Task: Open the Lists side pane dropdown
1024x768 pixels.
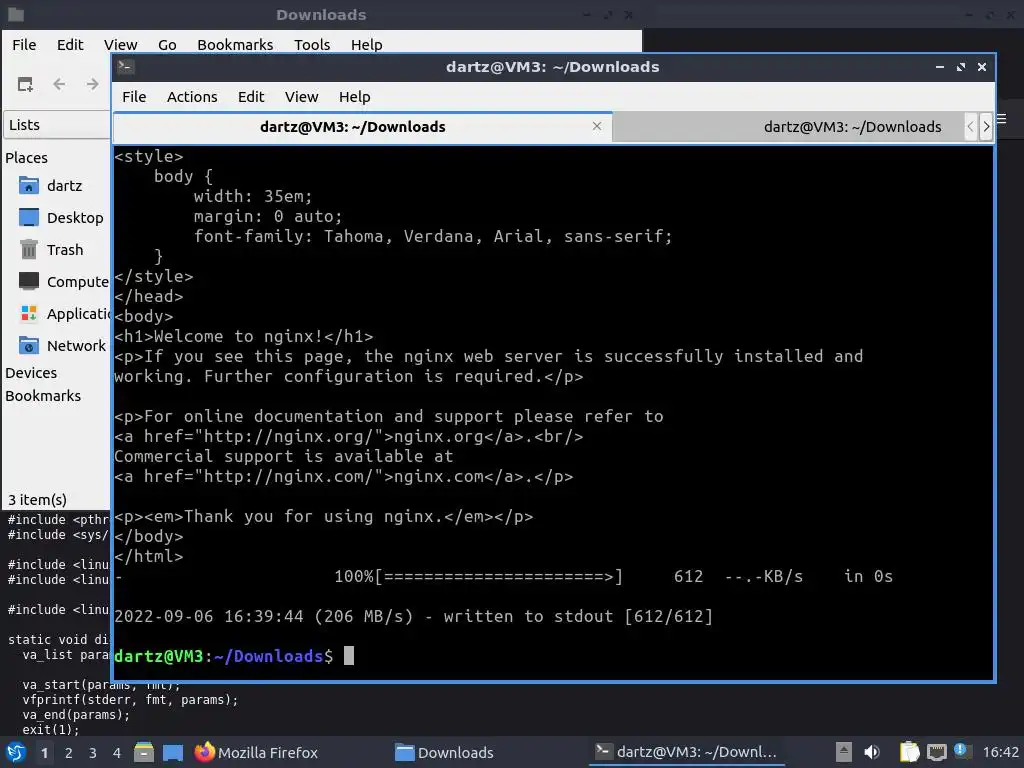Action: point(57,125)
